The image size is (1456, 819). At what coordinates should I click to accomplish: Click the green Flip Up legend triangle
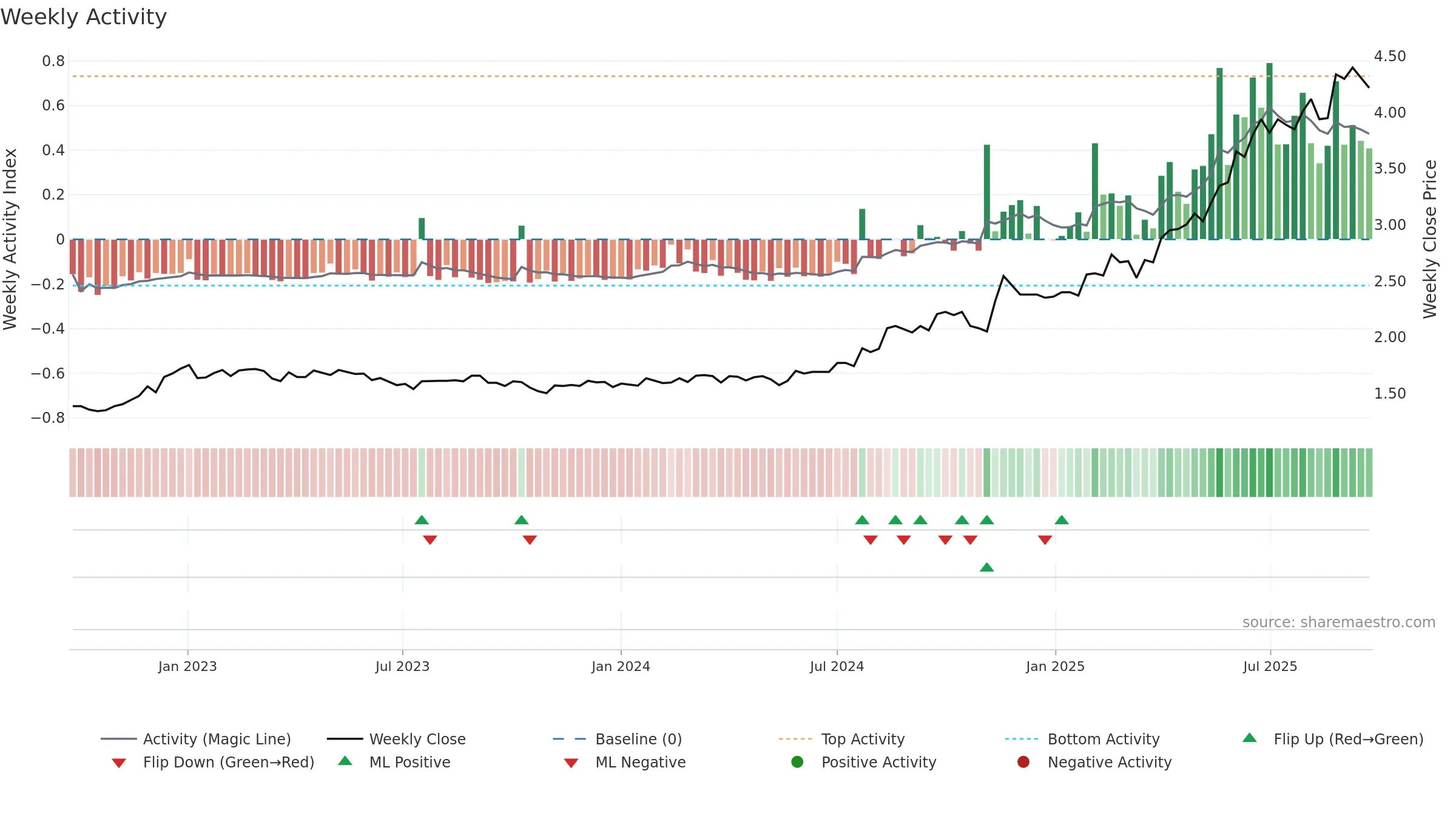tap(1250, 738)
